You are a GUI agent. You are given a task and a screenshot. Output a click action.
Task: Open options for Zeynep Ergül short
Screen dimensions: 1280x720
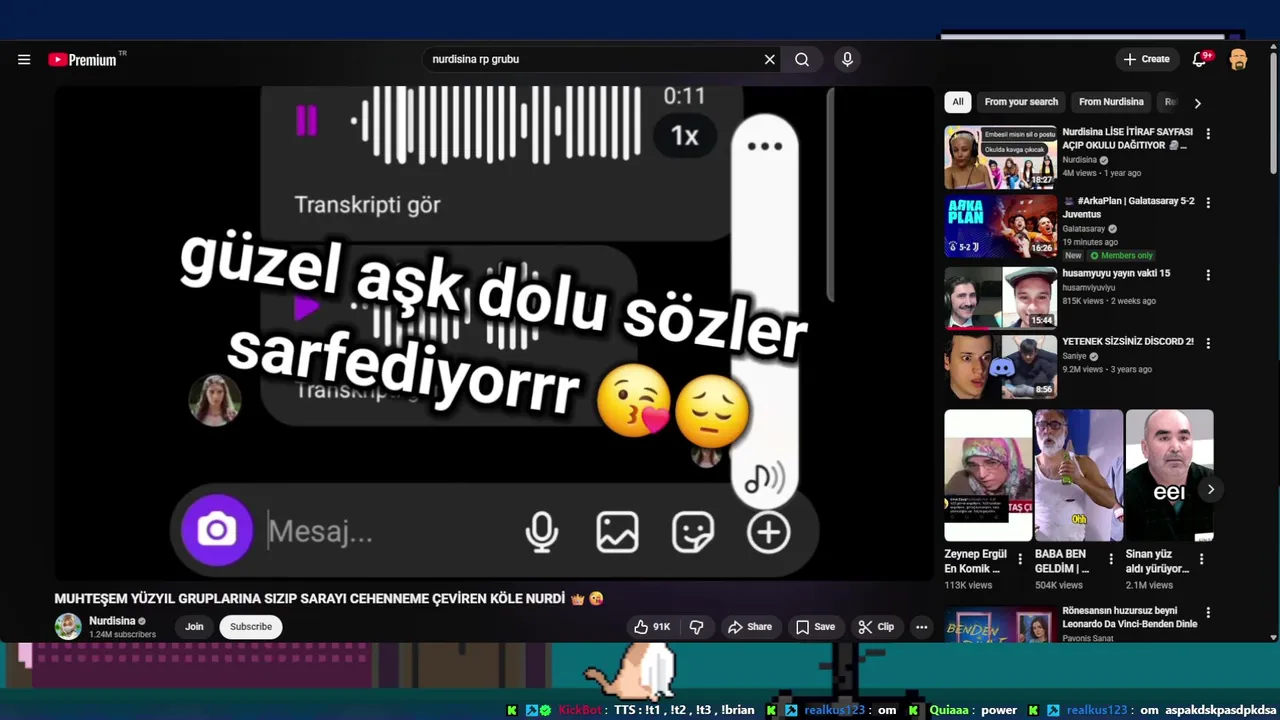[x=1020, y=560]
